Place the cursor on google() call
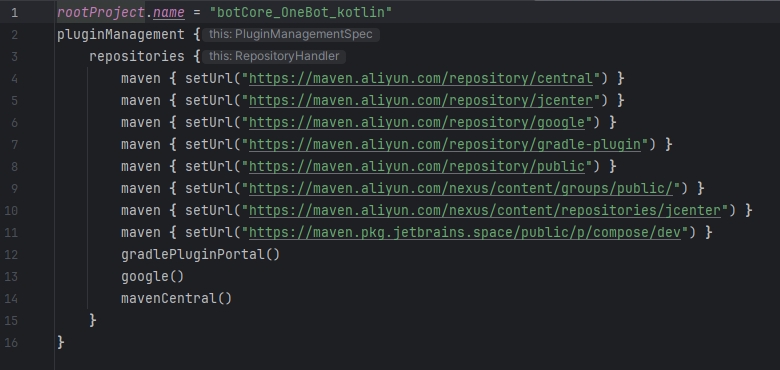Screen dimensions: 780x370 point(153,277)
